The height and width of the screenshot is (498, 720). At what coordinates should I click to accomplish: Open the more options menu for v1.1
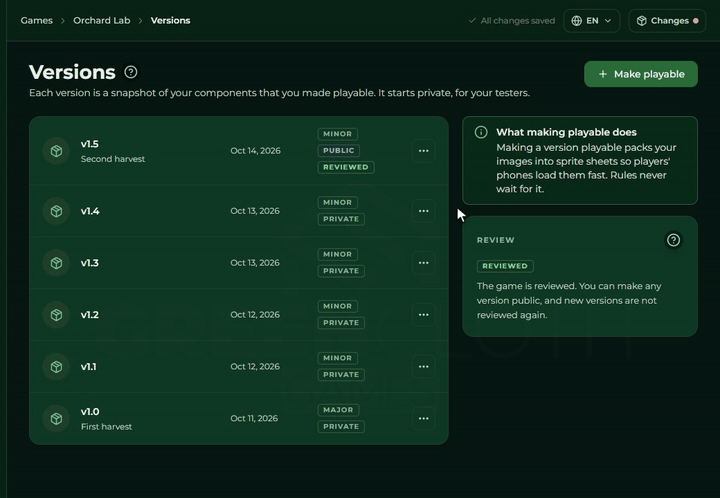pos(423,367)
